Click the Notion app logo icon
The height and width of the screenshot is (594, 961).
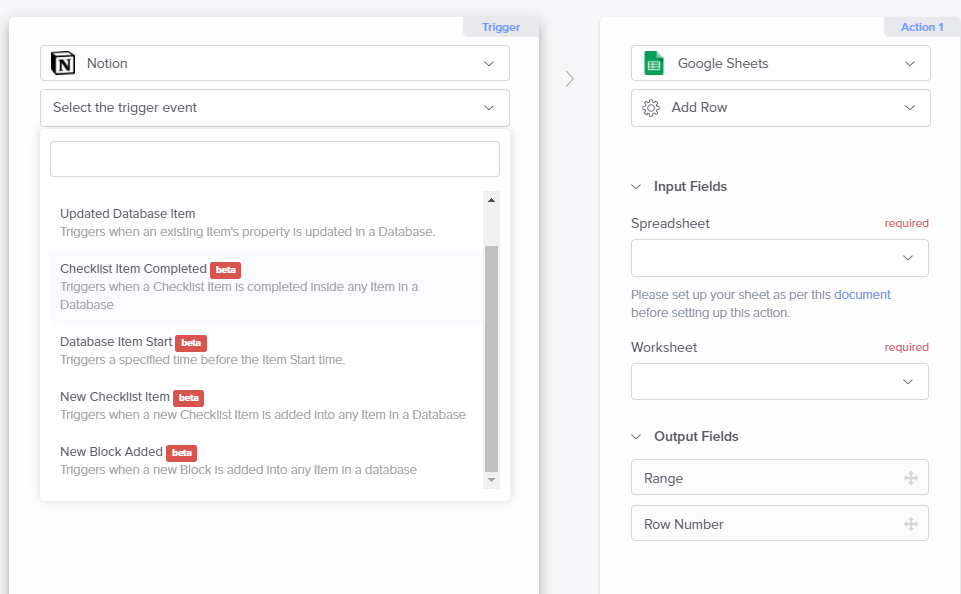(63, 63)
